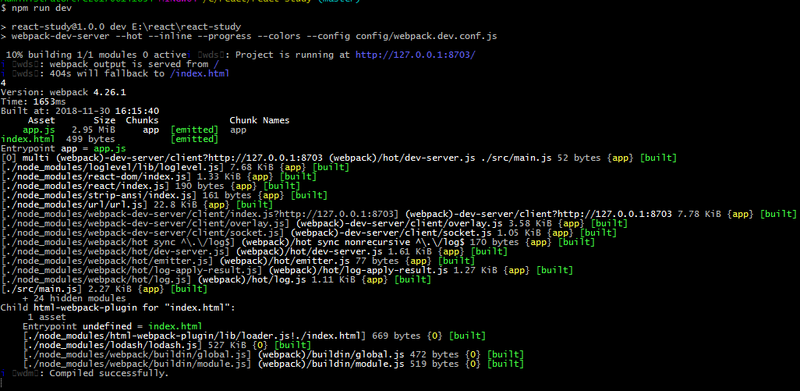
Task: Click the "config/webpack.dev.conf.js" config path
Action: (427, 36)
